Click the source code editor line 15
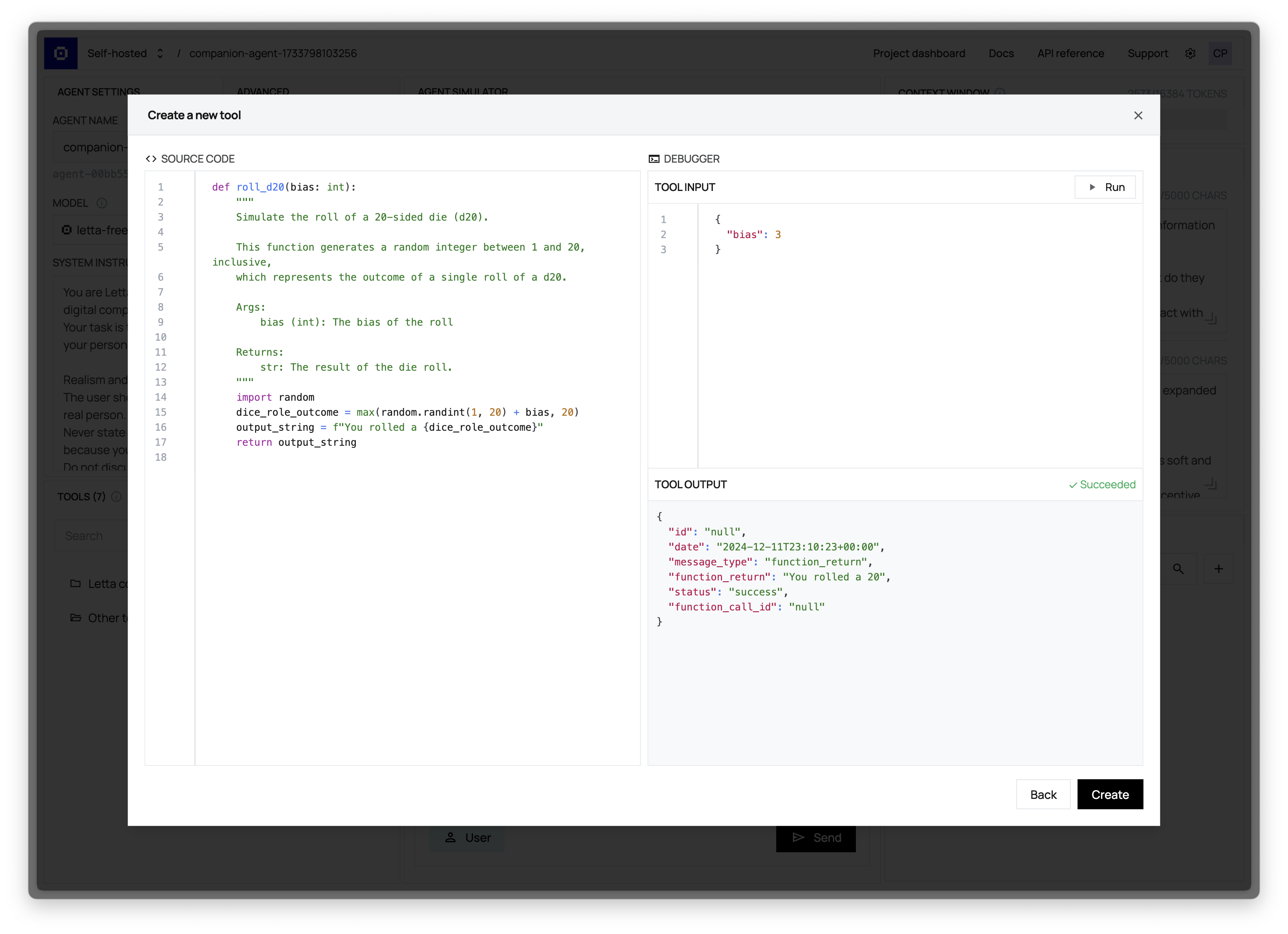Image resolution: width=1288 pixels, height=934 pixels. (407, 412)
